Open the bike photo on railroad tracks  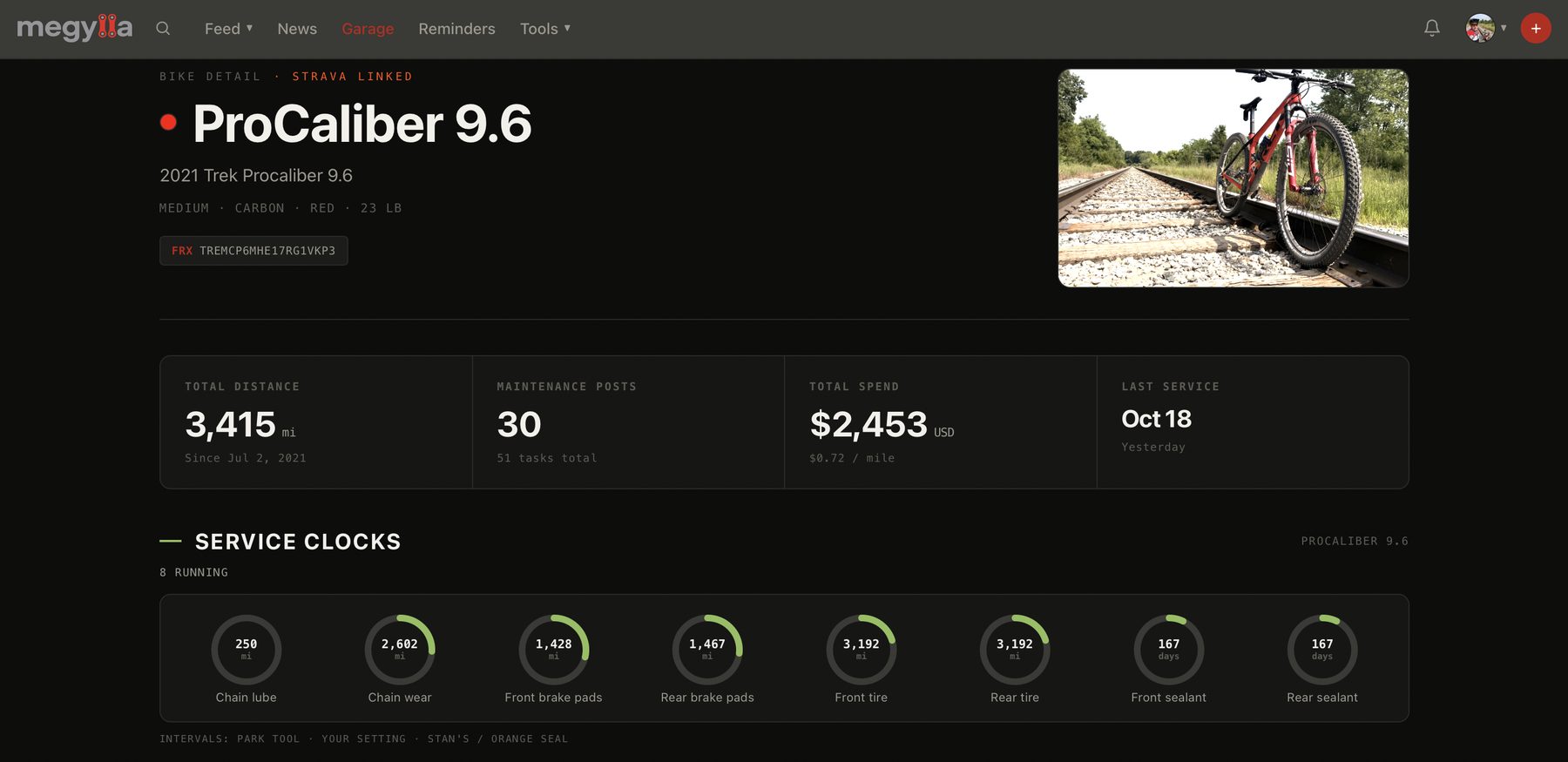coord(1233,179)
